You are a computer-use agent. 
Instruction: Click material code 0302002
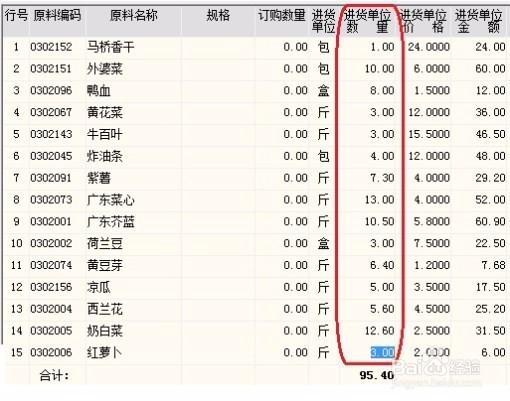(x=51, y=244)
